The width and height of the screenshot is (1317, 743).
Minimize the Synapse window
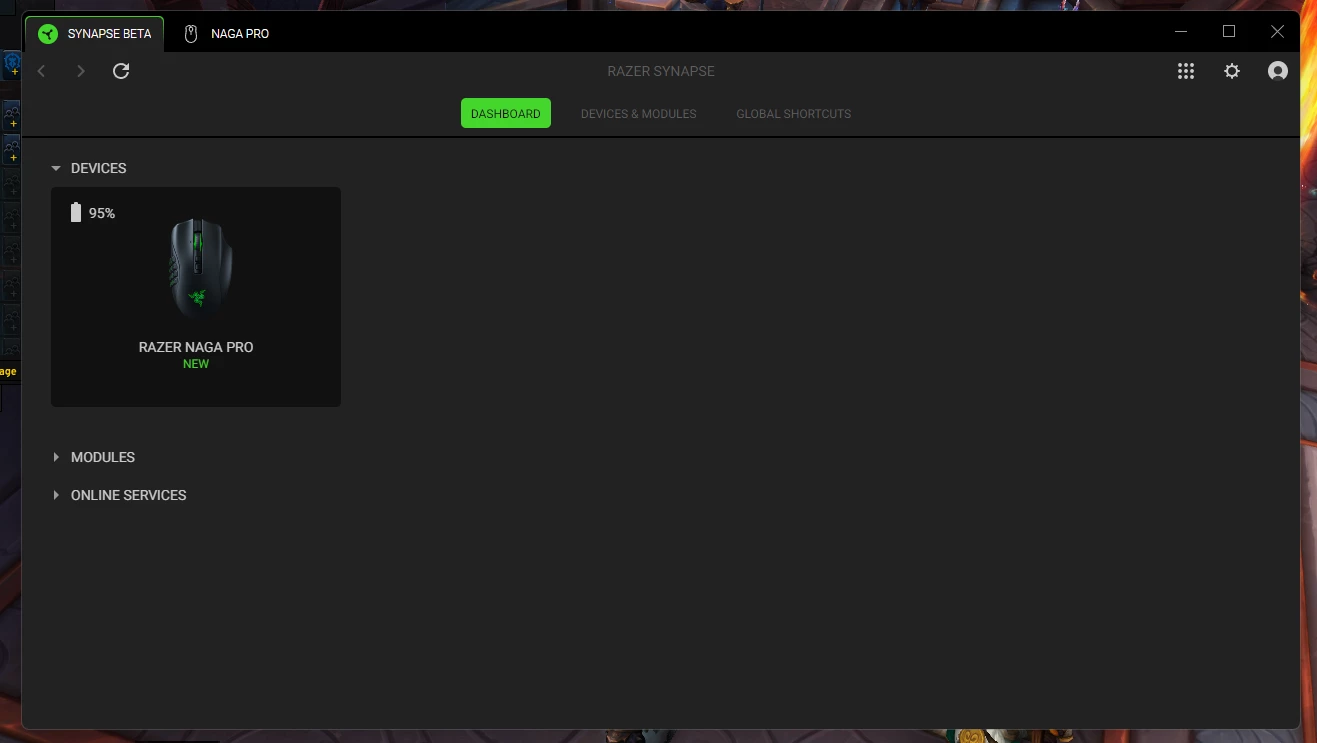tap(1182, 32)
